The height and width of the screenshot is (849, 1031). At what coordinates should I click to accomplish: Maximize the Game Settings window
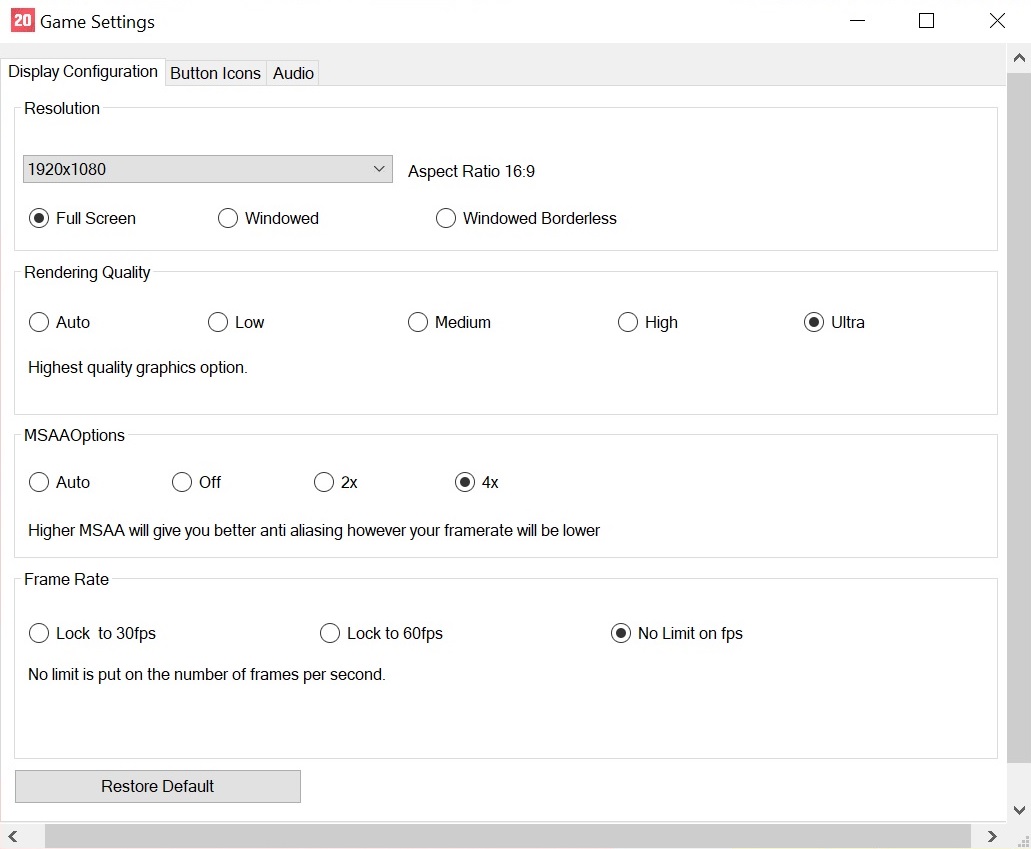(926, 21)
